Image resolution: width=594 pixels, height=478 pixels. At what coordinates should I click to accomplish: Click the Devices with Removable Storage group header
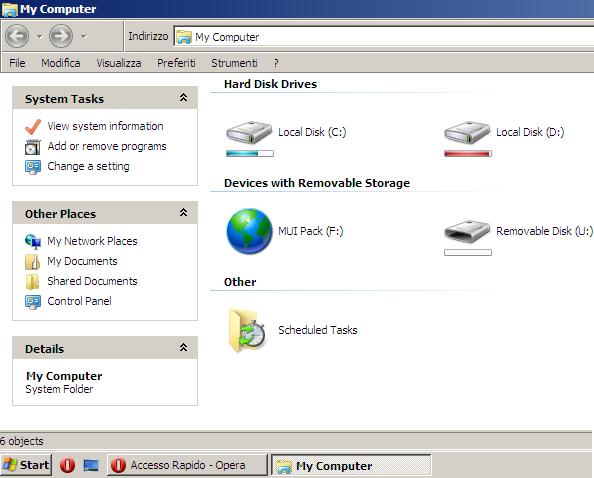[317, 183]
